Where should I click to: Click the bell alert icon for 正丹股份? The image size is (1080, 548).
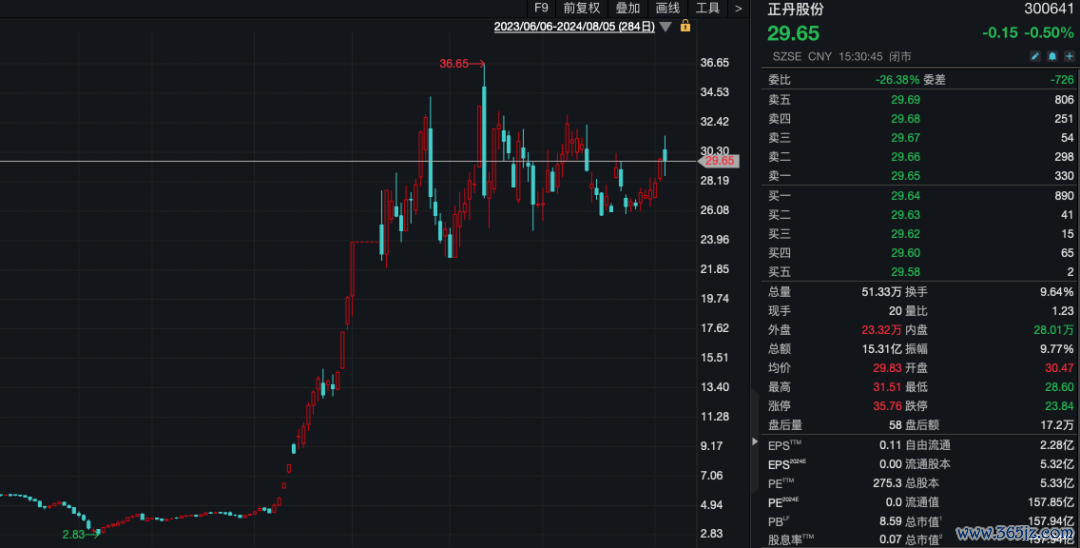click(1053, 57)
